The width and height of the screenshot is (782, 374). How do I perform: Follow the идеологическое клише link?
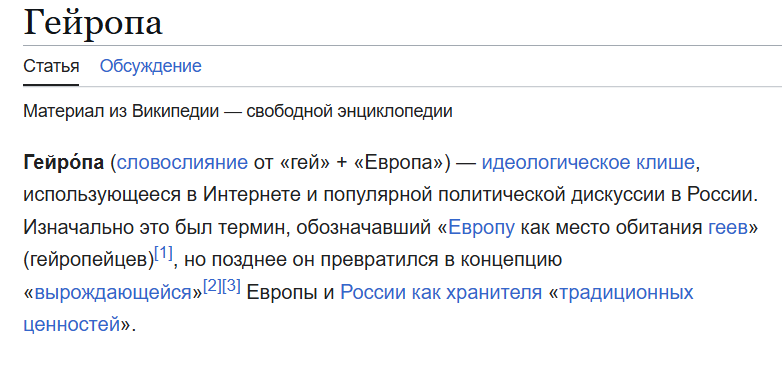[x=588, y=163]
